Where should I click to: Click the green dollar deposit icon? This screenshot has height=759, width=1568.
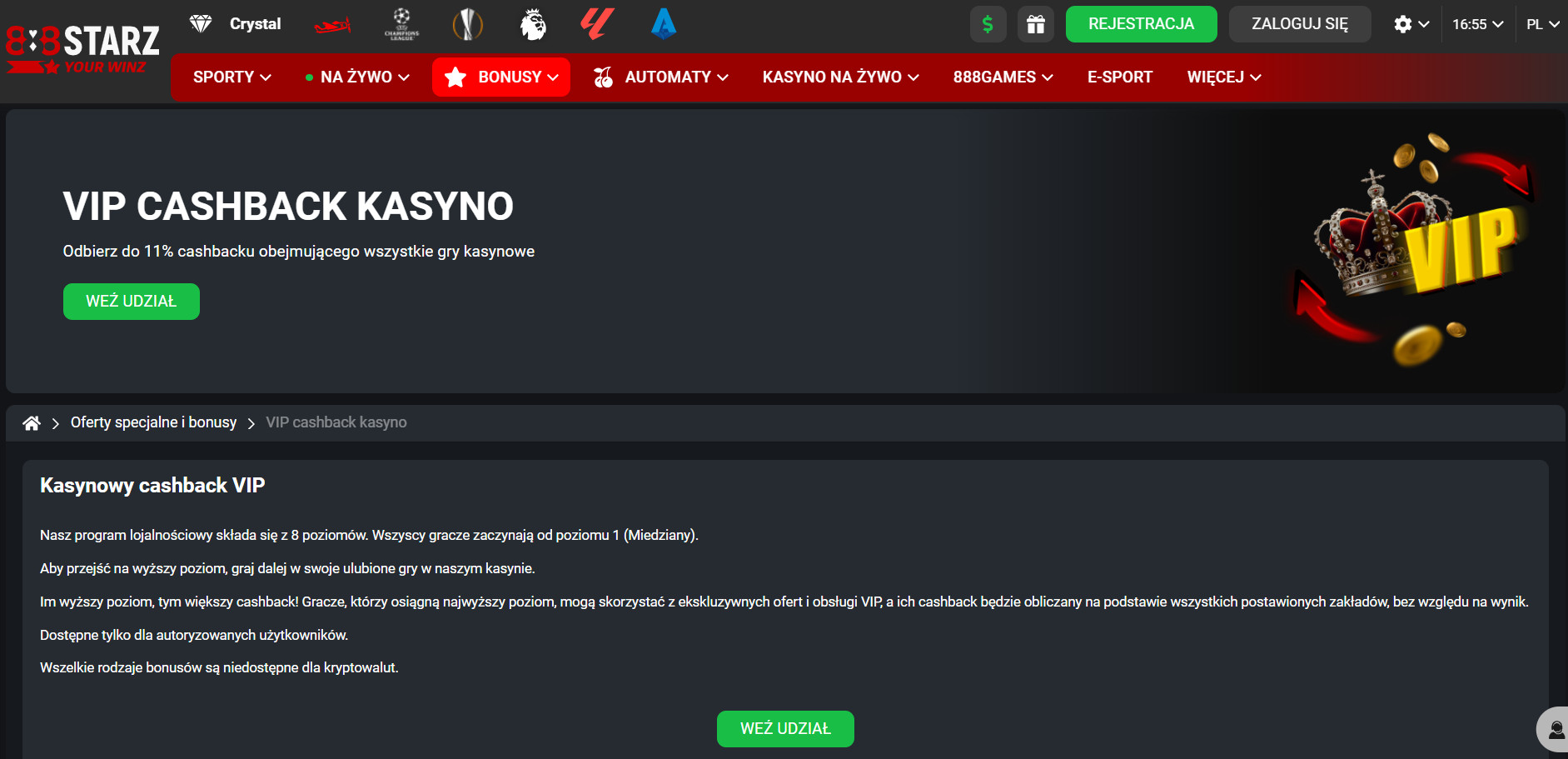tap(988, 24)
